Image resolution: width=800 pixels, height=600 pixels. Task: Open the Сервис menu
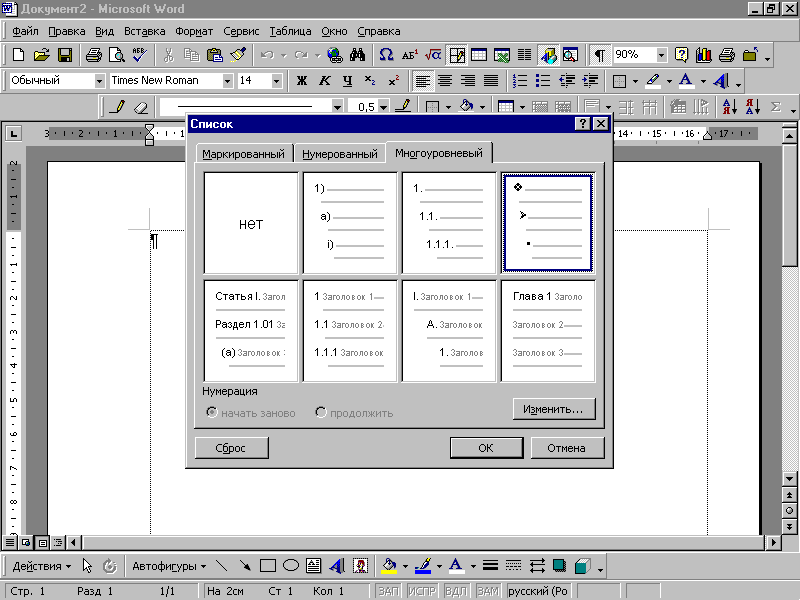pyautogui.click(x=241, y=31)
